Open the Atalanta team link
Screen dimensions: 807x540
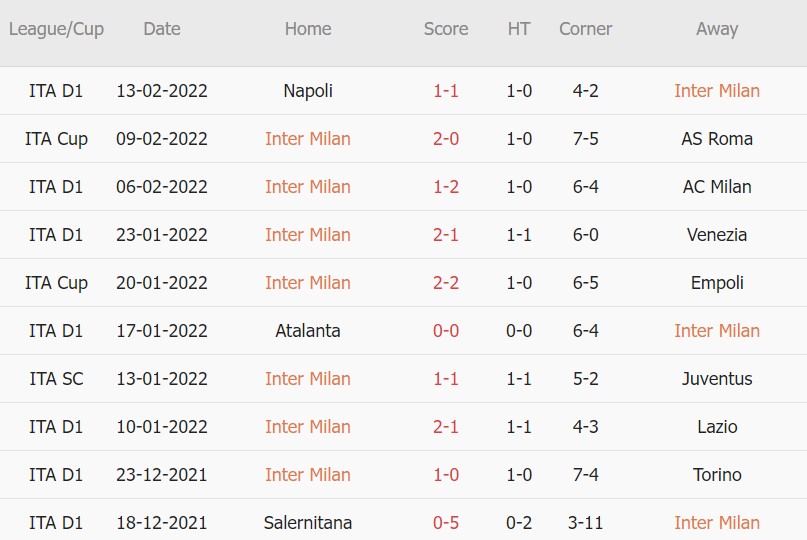tap(308, 331)
